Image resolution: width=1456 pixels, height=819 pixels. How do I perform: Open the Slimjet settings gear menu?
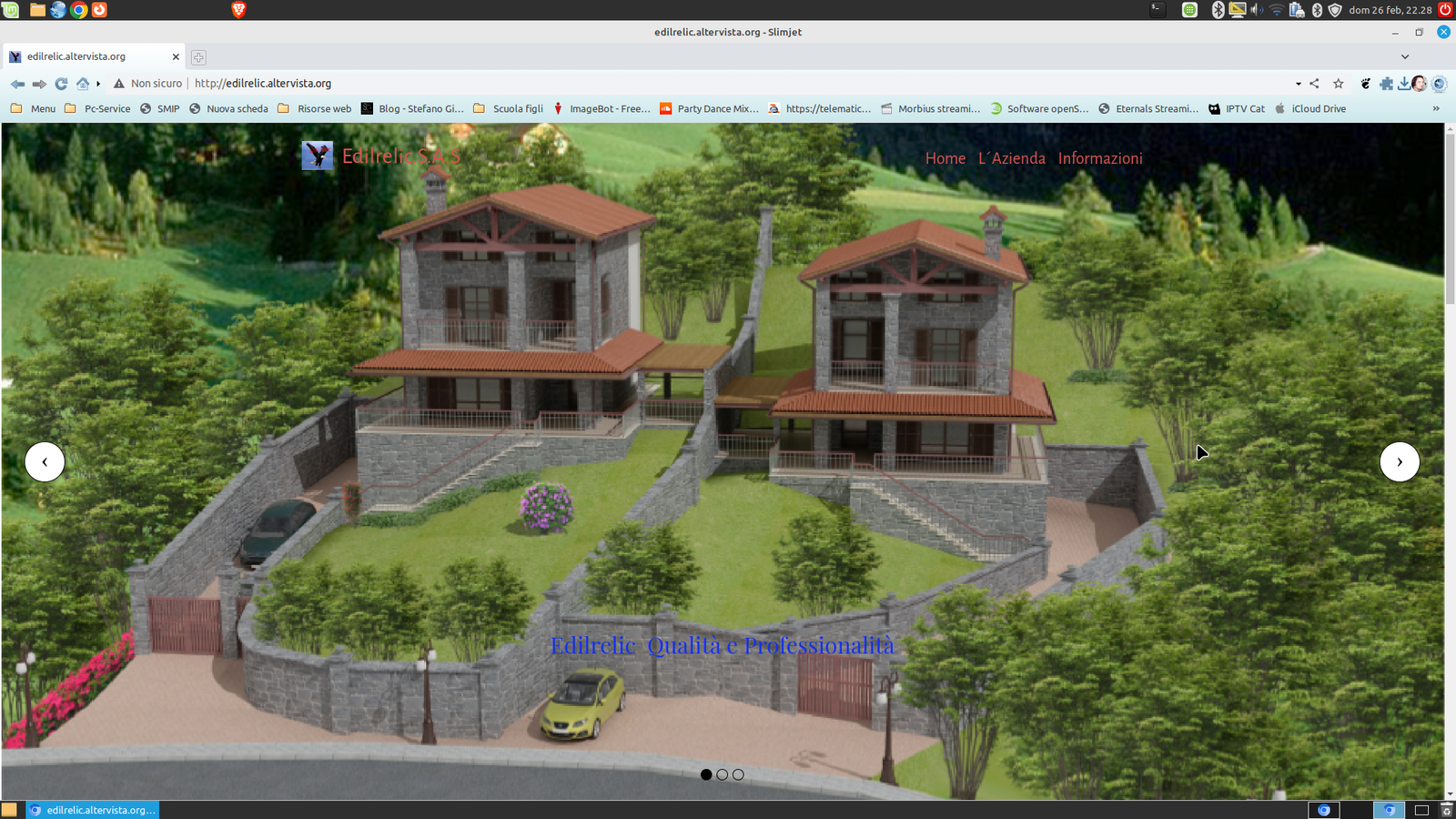[x=1439, y=84]
